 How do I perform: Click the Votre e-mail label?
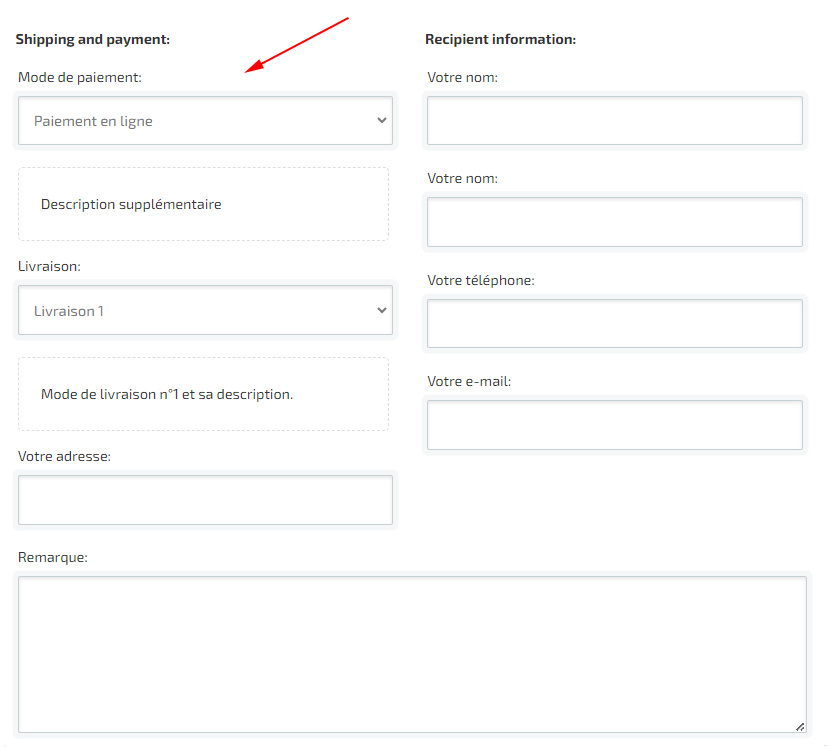click(x=468, y=381)
